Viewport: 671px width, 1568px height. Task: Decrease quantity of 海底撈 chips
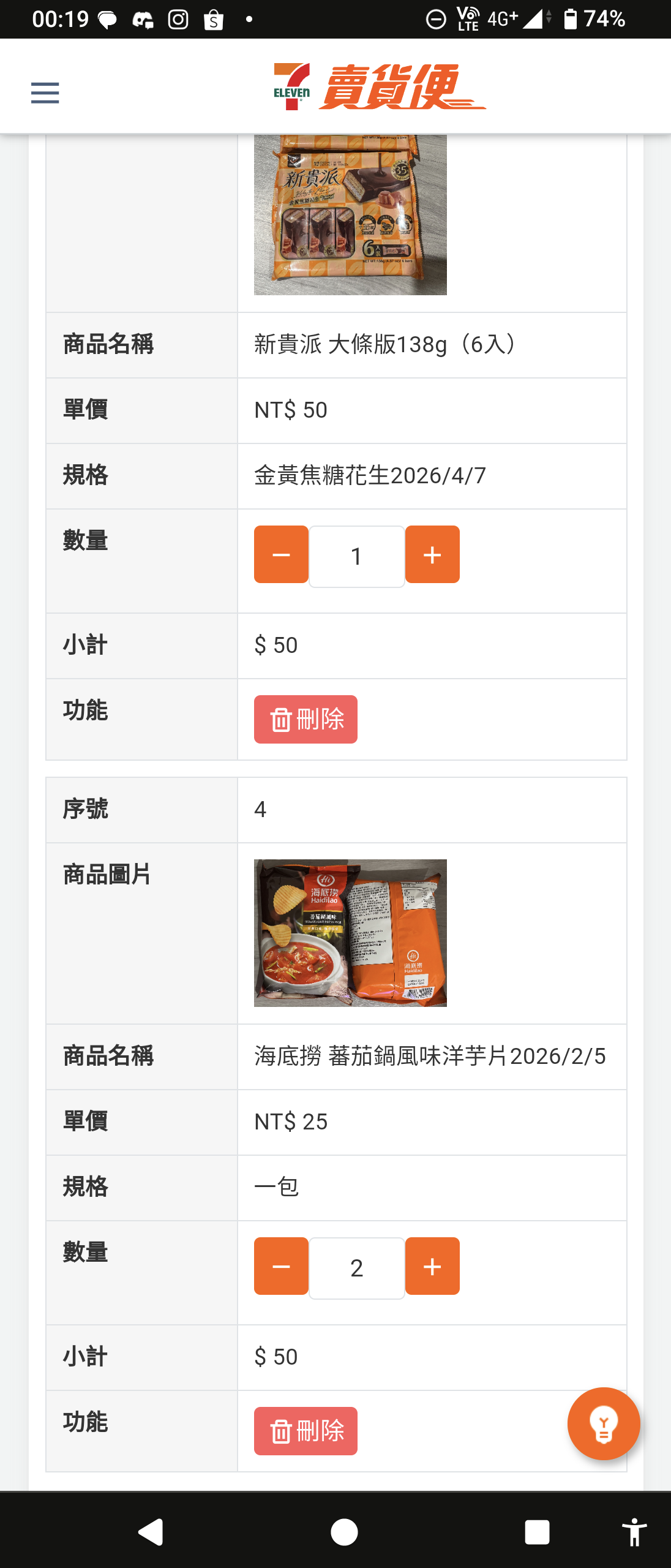(281, 1266)
